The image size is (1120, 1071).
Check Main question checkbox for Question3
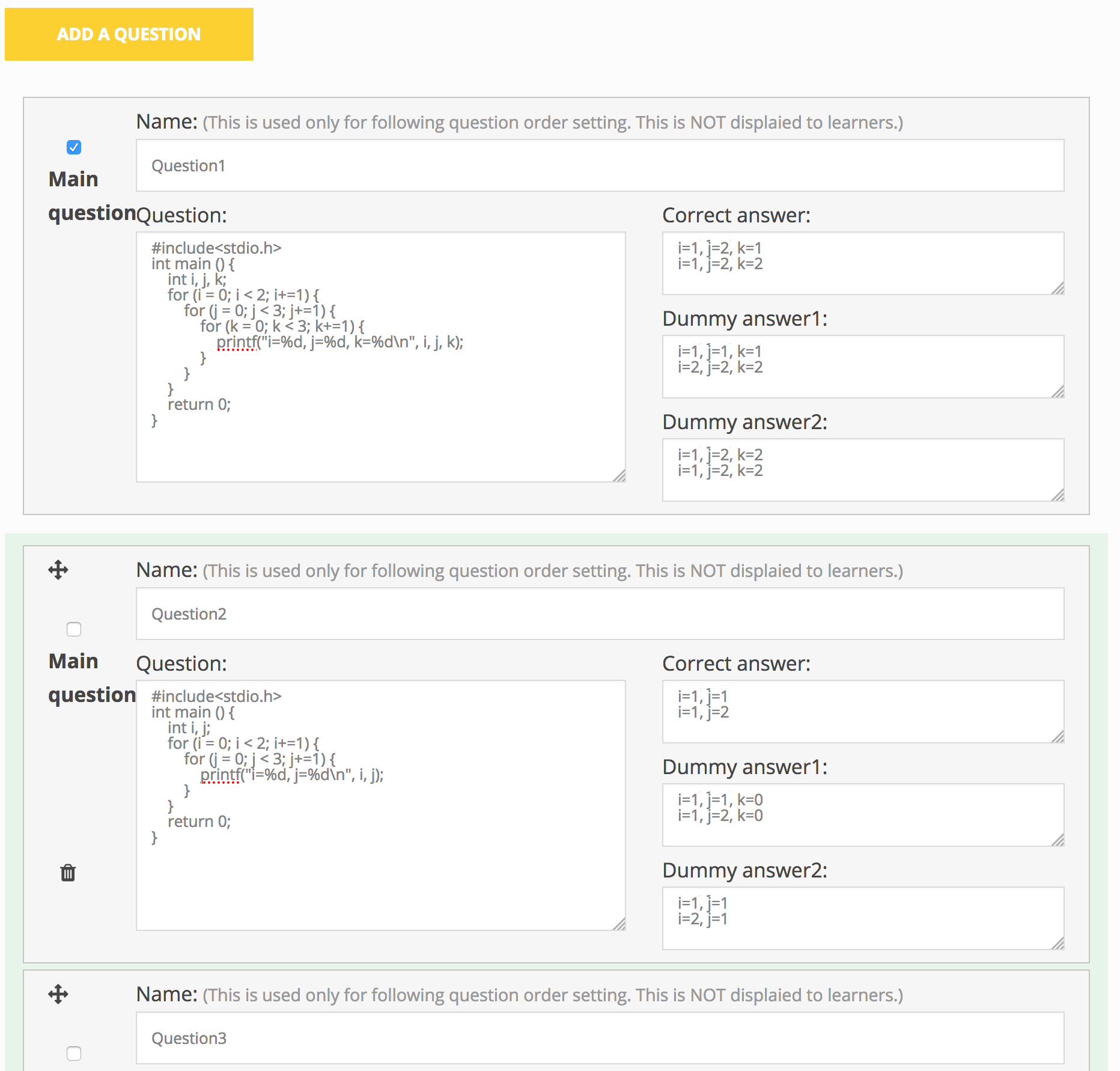[x=74, y=1054]
